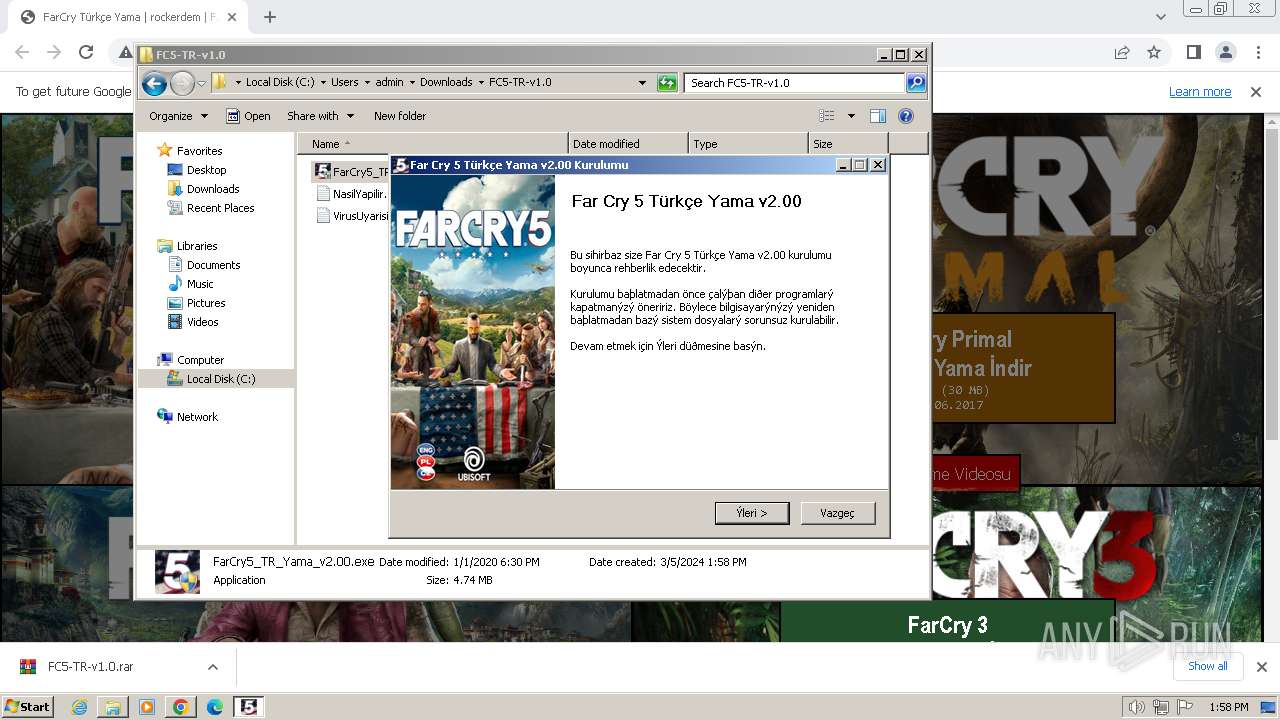The height and width of the screenshot is (720, 1280).
Task: Click Ýleri > to continue installation
Action: point(752,513)
